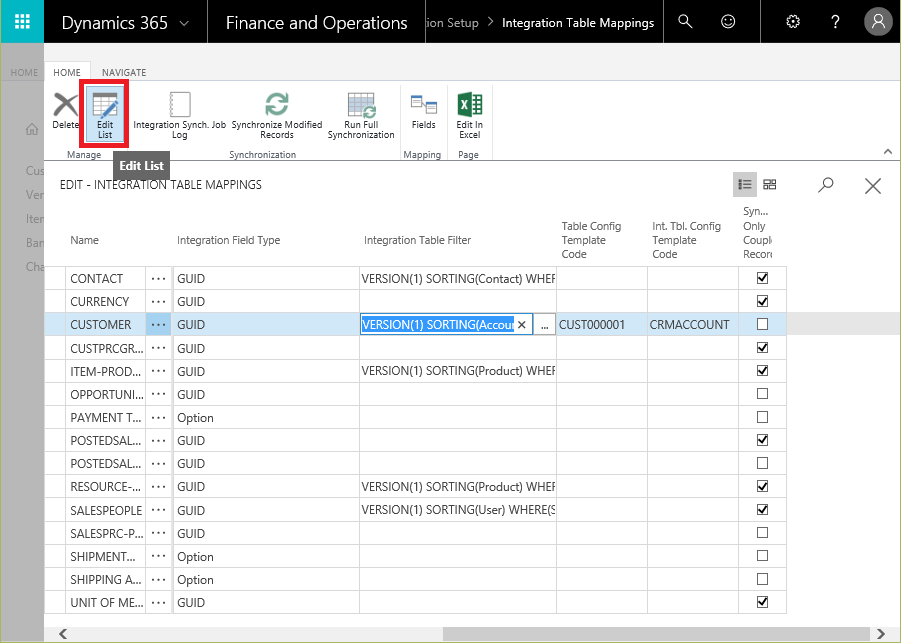Clear the CUSTOMER filter with the X
The image size is (901, 643).
pyautogui.click(x=522, y=325)
